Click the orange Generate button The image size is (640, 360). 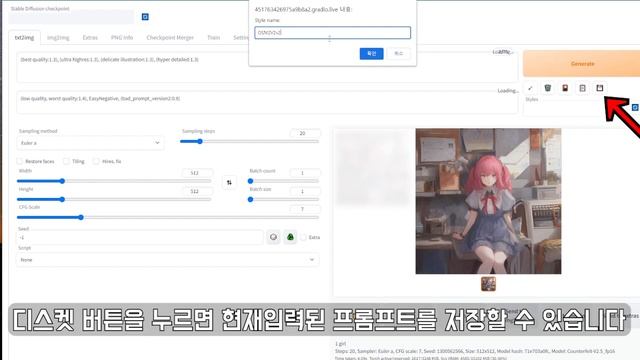pos(582,64)
